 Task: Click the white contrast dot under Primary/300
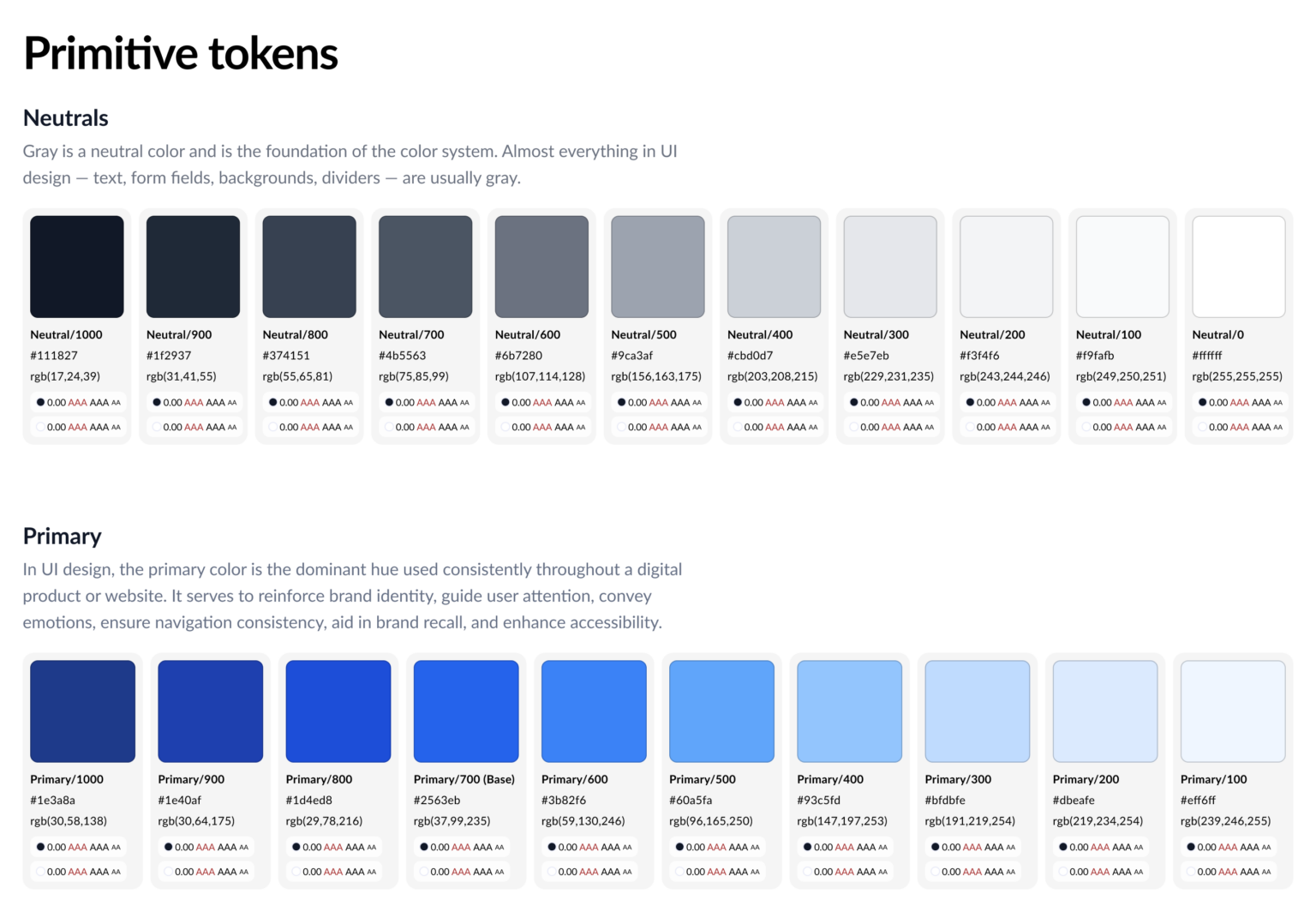[x=935, y=872]
